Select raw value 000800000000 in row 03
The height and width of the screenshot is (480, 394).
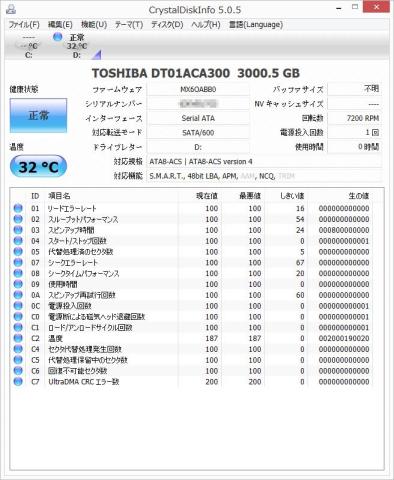[x=344, y=230]
